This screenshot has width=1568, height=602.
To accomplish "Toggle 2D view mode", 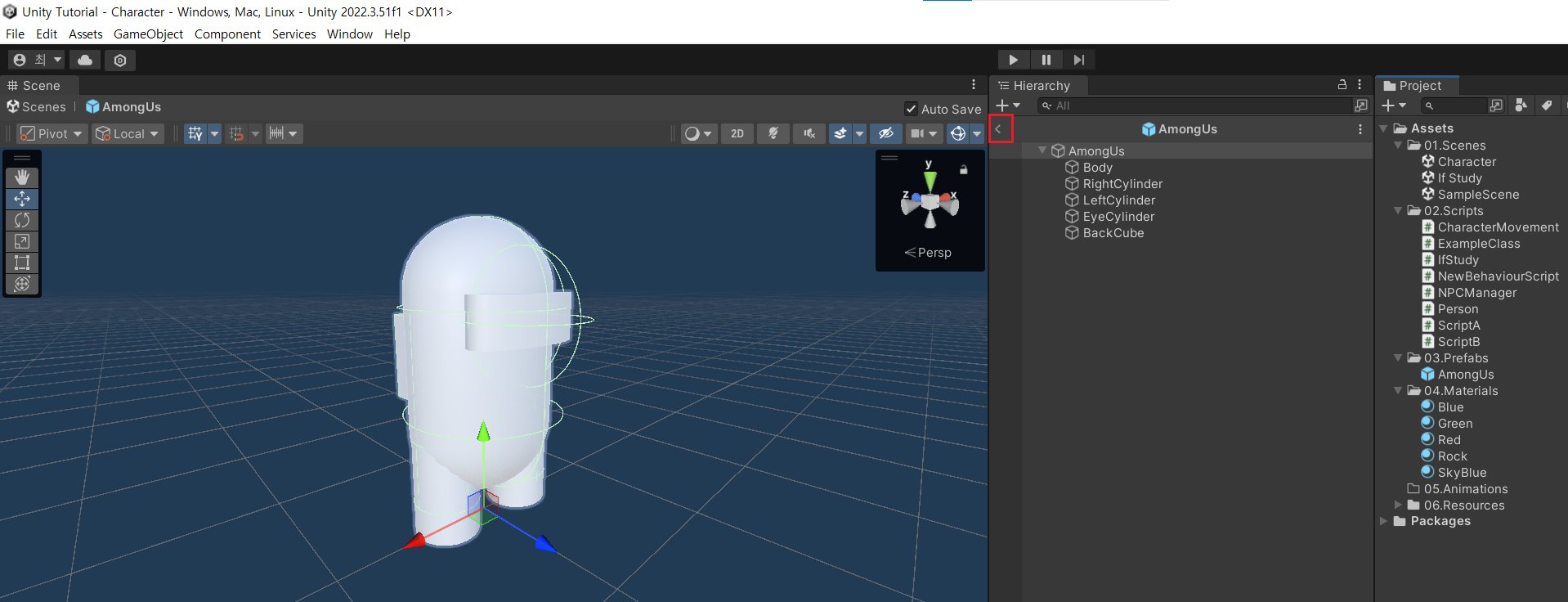I will pos(737,133).
